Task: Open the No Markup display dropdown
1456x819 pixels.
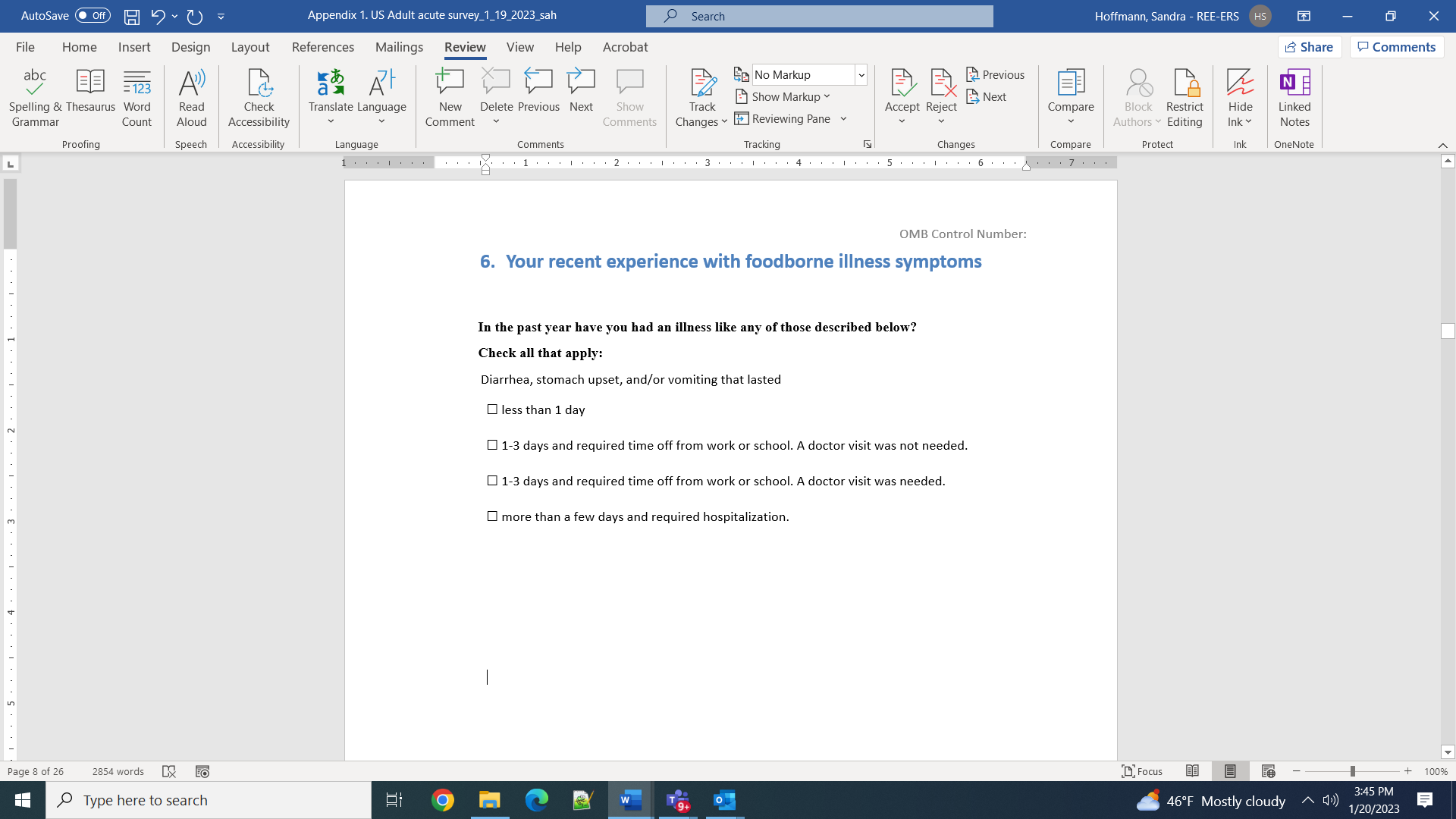Action: (x=861, y=75)
